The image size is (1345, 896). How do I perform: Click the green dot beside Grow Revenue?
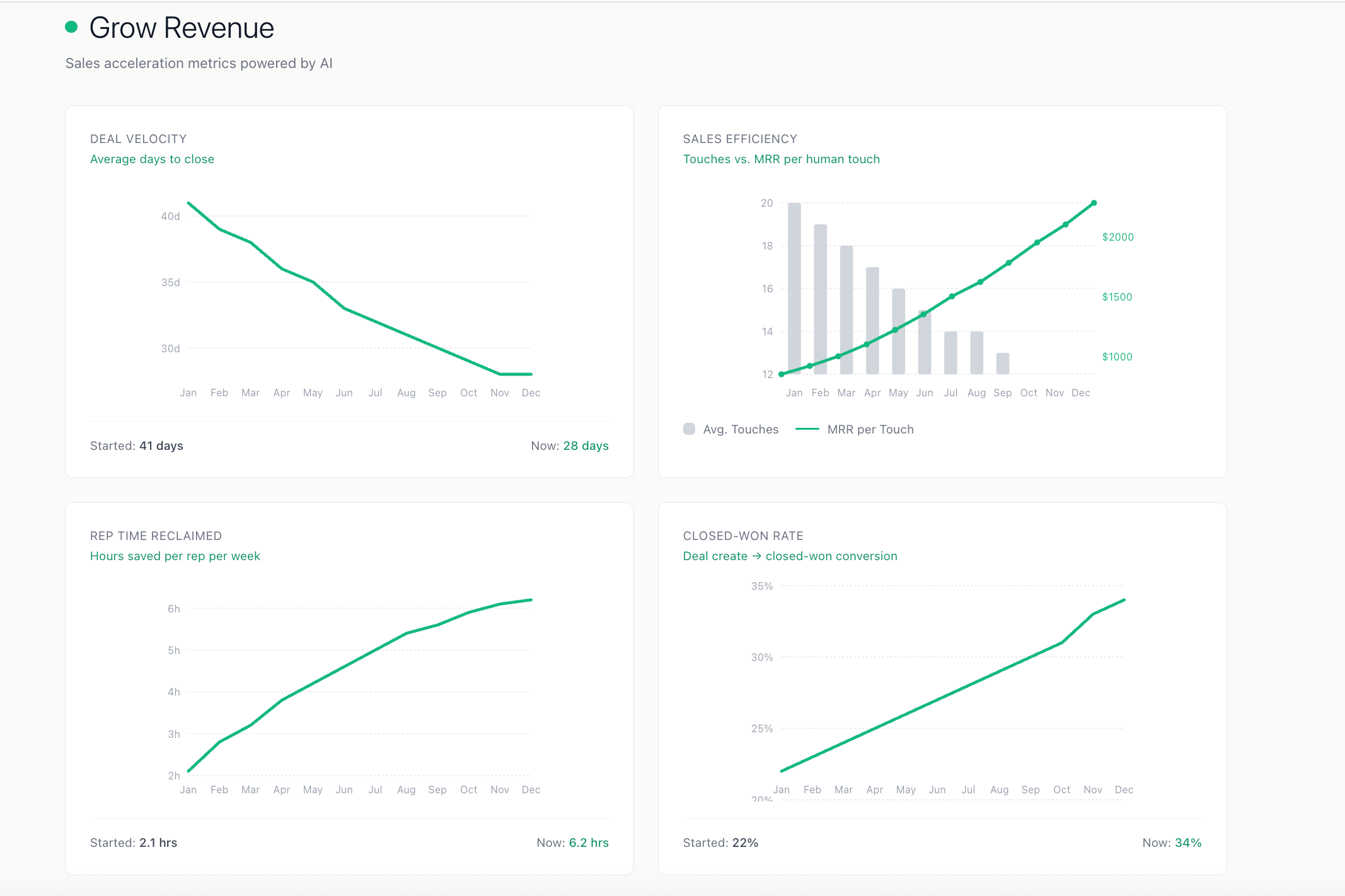(x=71, y=27)
